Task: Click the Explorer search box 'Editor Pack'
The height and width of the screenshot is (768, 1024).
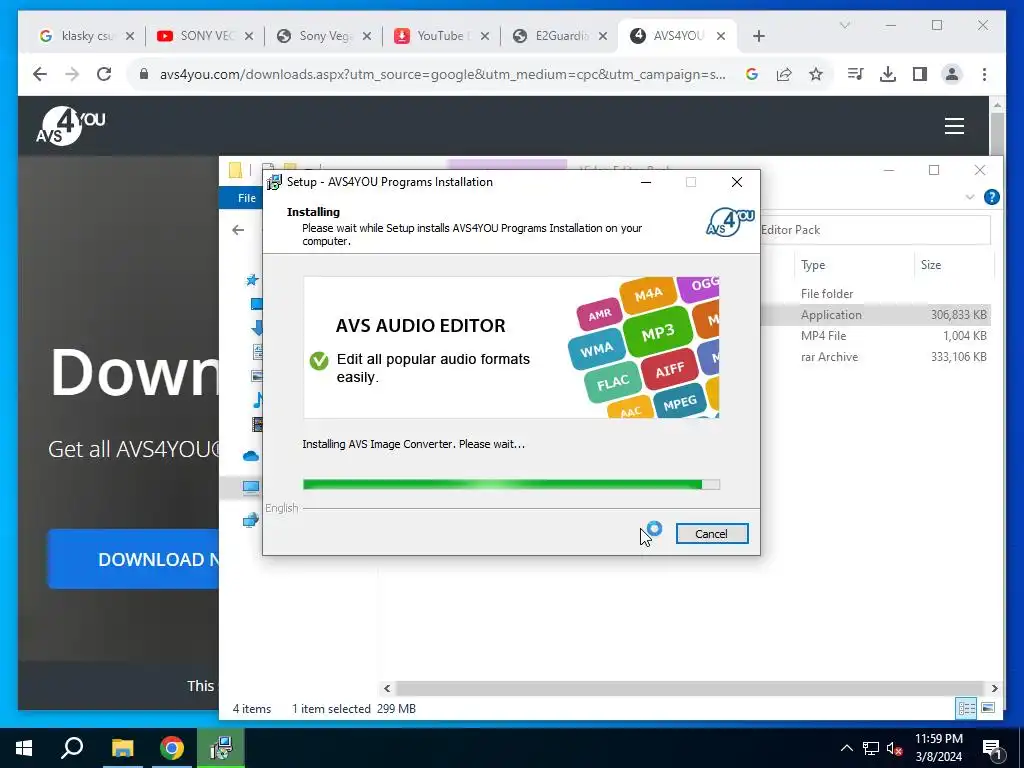Action: coord(875,230)
